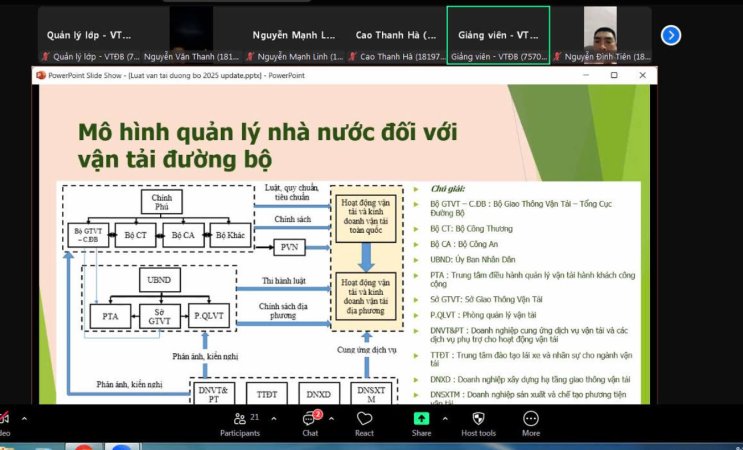Open the Participants panel

(240, 424)
